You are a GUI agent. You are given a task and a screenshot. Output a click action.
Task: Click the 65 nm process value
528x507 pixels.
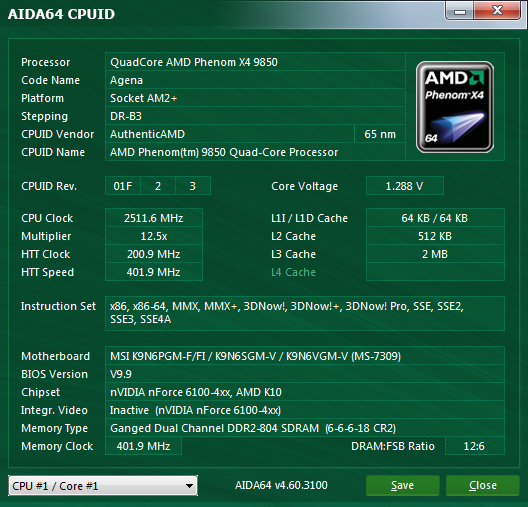380,134
